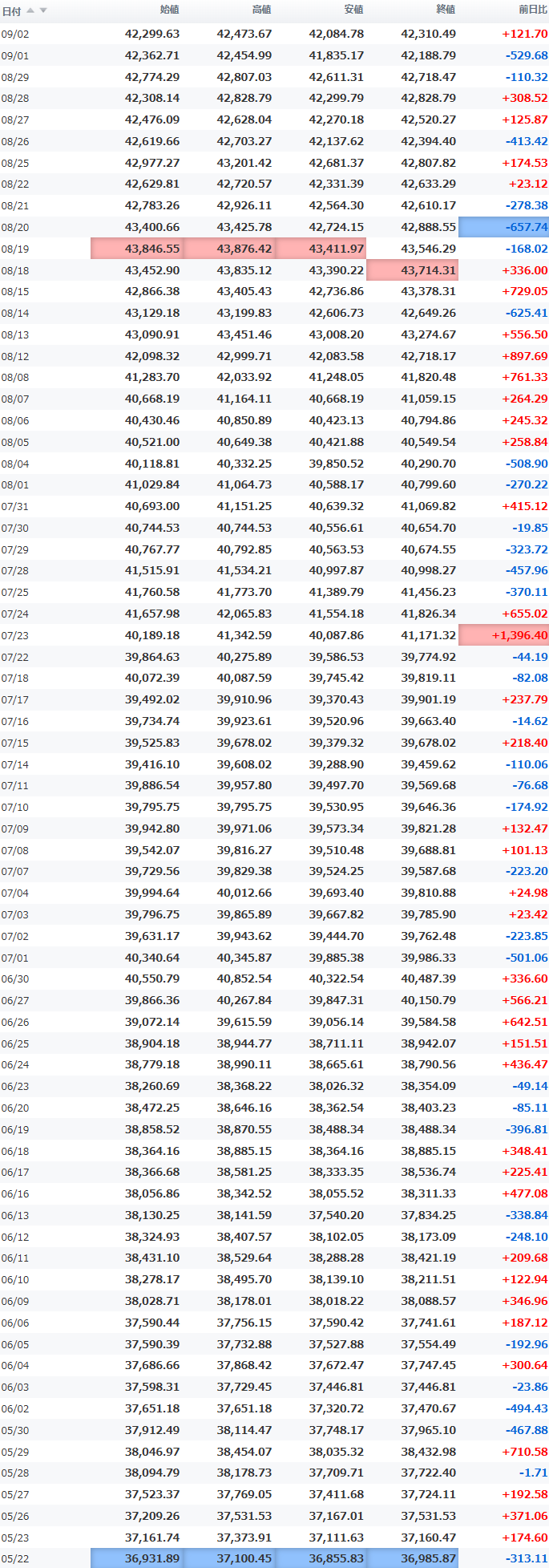Click the highlighted change +1,396.40

[x=503, y=635]
